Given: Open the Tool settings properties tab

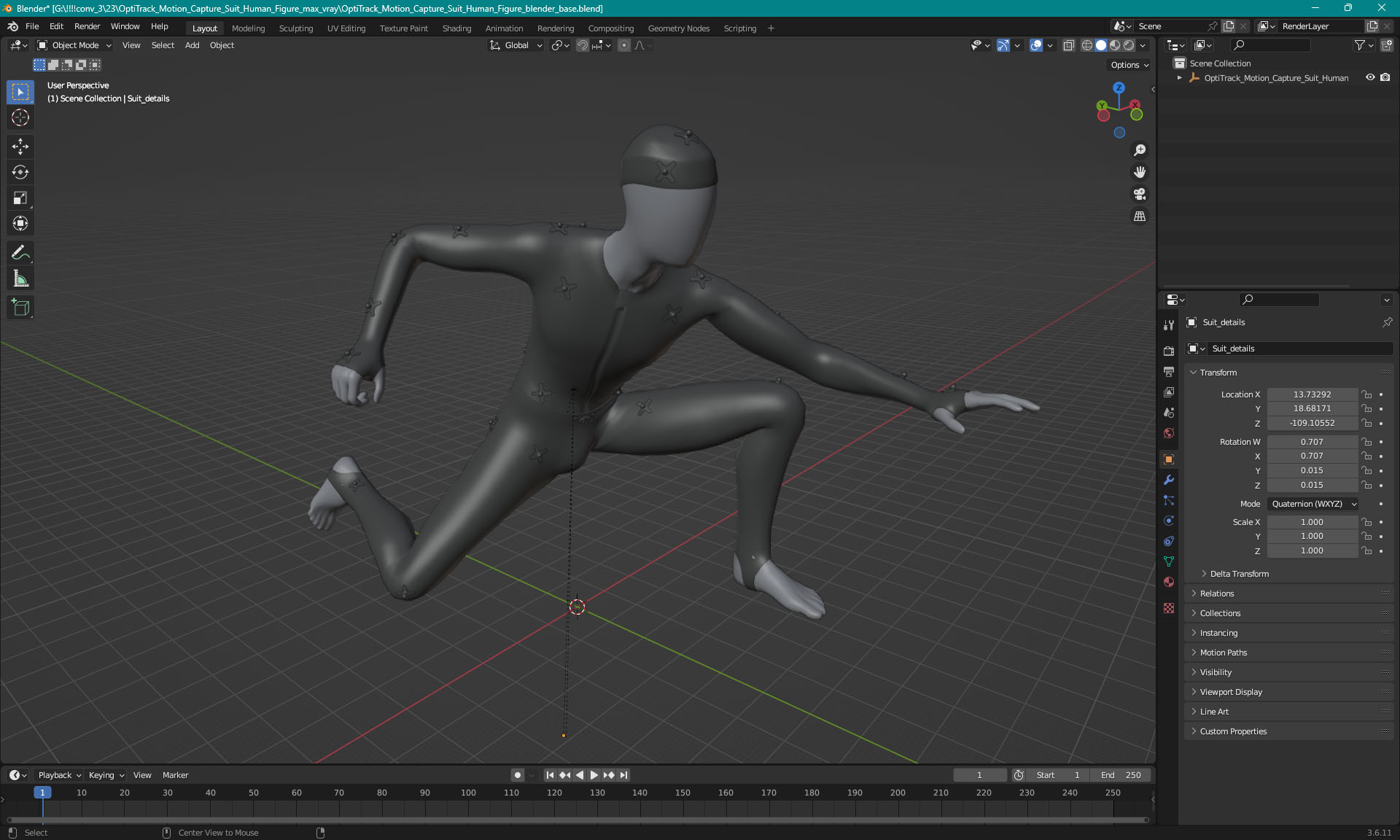Looking at the screenshot, I should [x=1169, y=324].
